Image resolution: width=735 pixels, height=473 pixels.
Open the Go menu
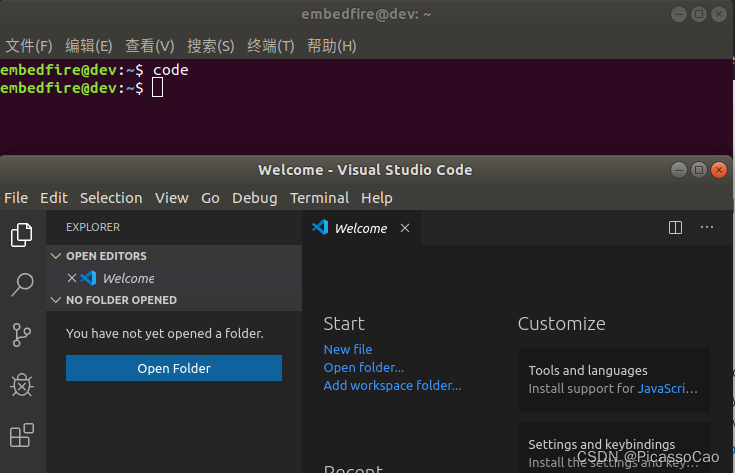tap(210, 198)
